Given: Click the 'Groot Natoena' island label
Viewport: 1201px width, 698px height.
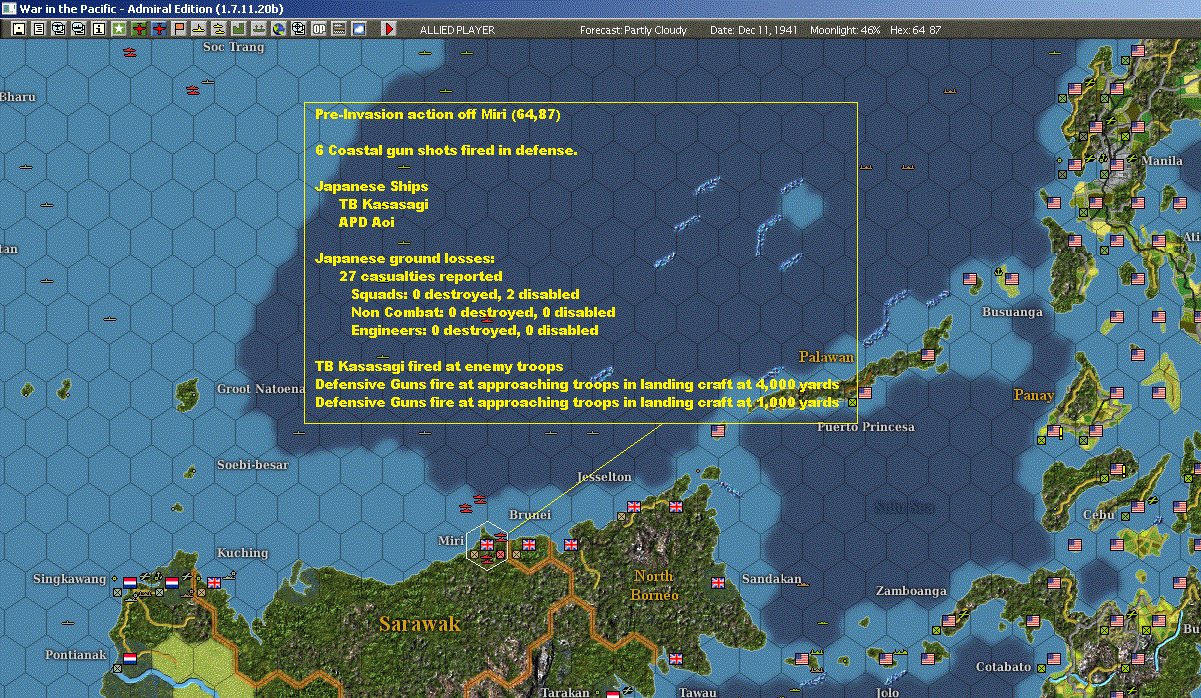Looking at the screenshot, I should coord(260,388).
